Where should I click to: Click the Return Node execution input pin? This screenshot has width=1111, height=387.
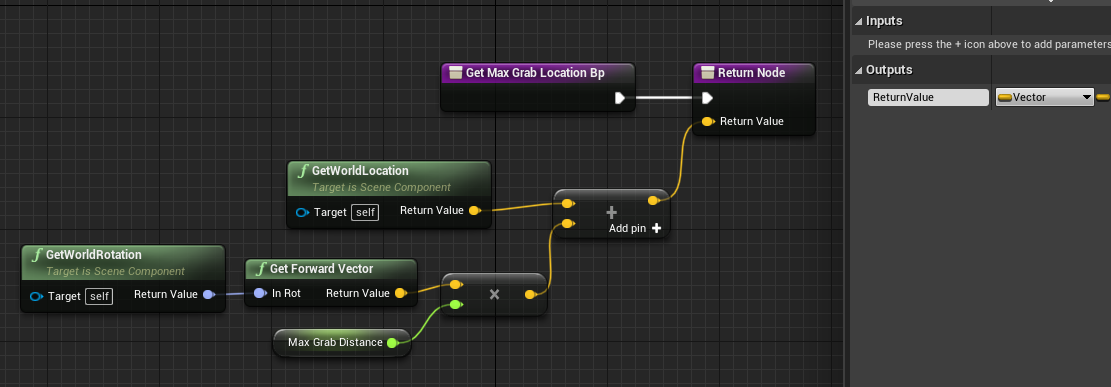click(706, 98)
